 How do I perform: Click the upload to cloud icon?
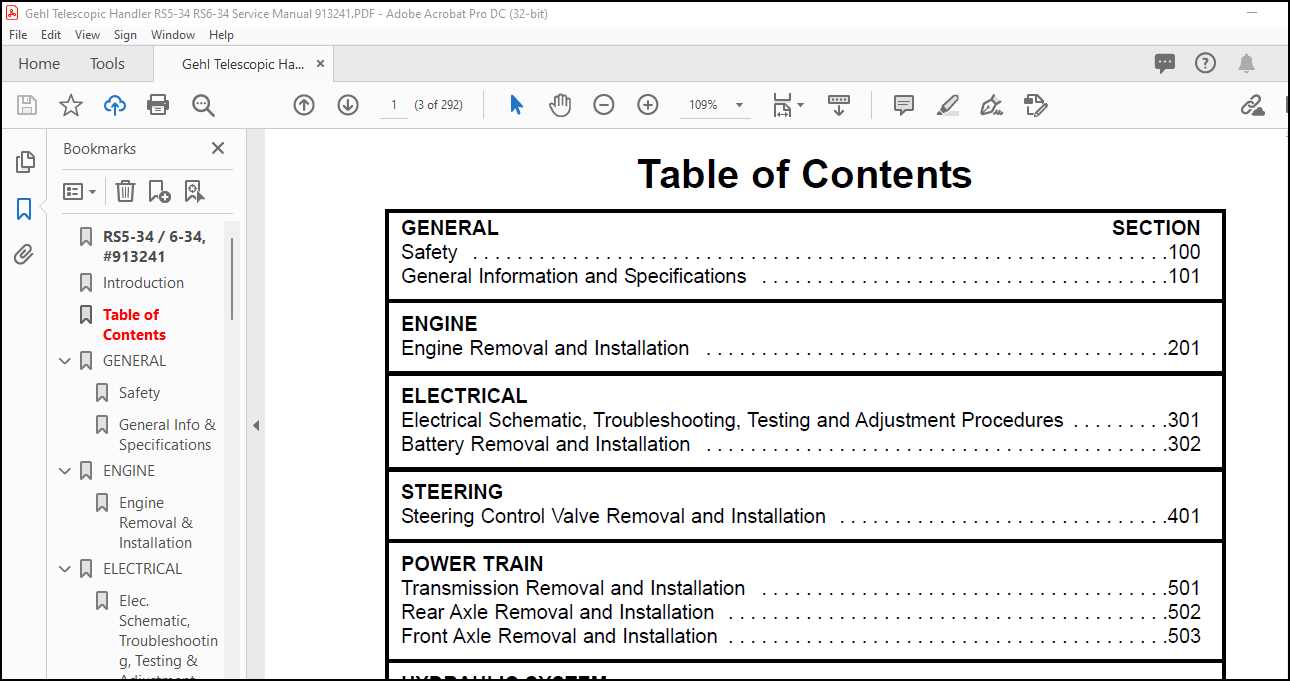pyautogui.click(x=115, y=105)
